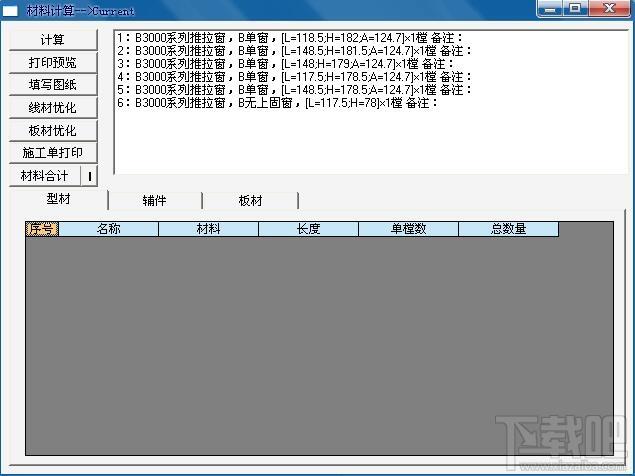This screenshot has height=476, width=635.
Task: Switch to the 型材 tab
Action: [x=58, y=199]
